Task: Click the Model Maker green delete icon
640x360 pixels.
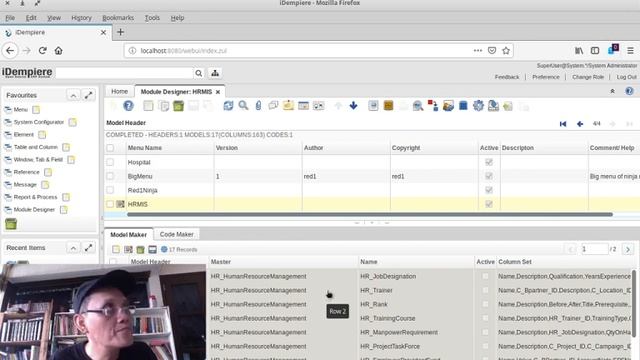Action: tap(140, 249)
